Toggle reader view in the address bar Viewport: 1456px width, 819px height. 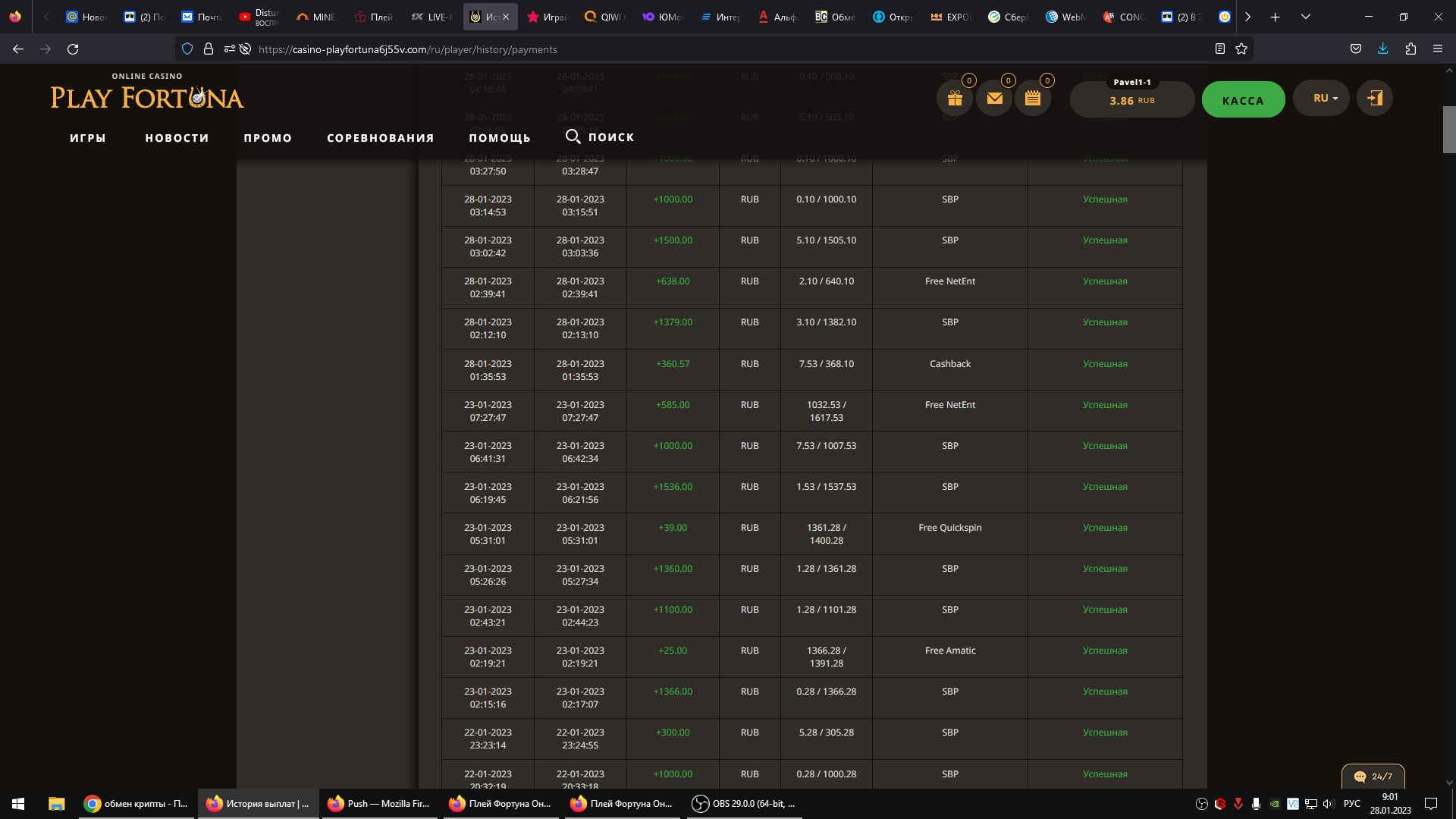(x=1219, y=49)
